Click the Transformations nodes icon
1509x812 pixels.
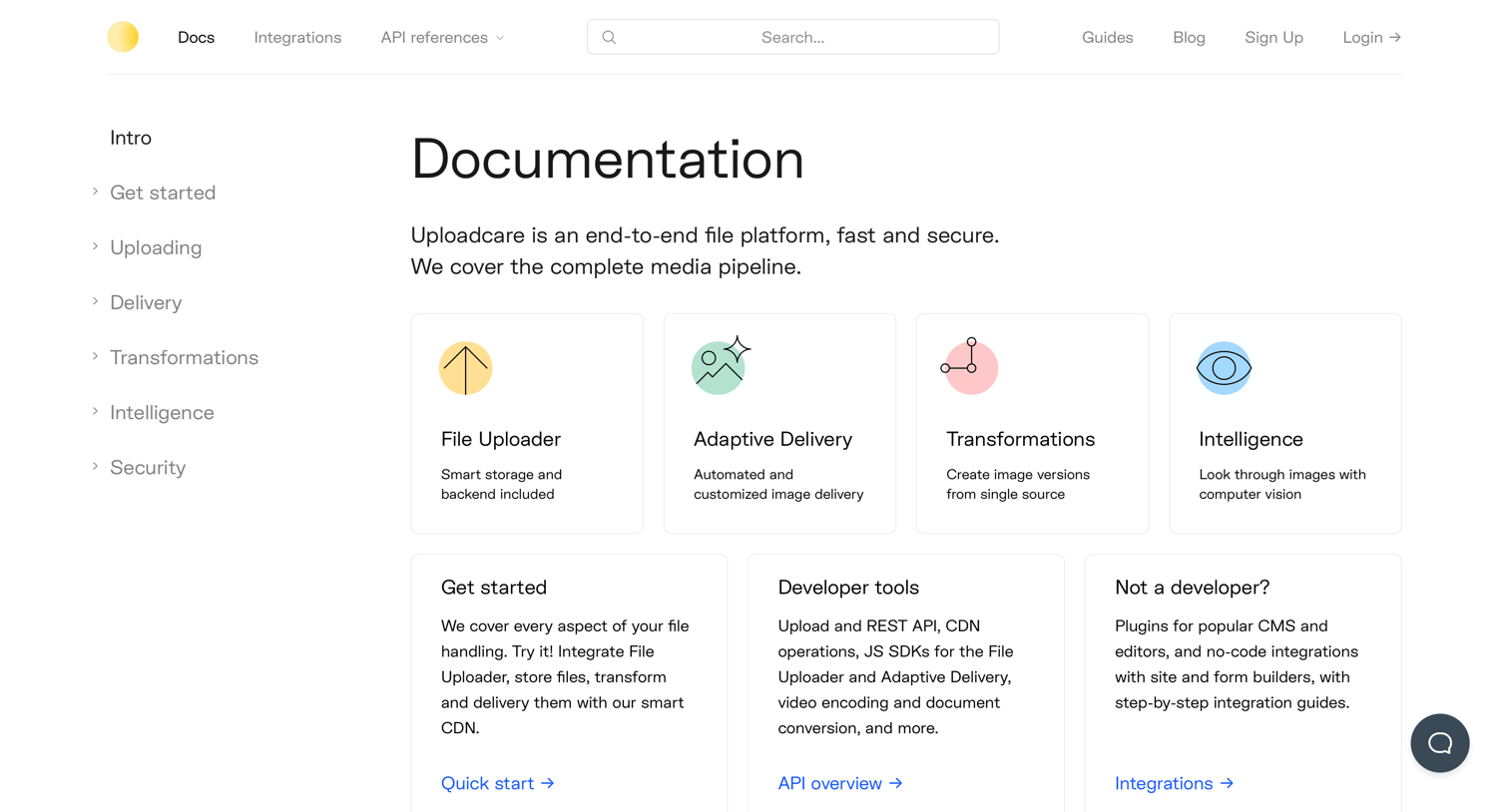pyautogui.click(x=969, y=366)
